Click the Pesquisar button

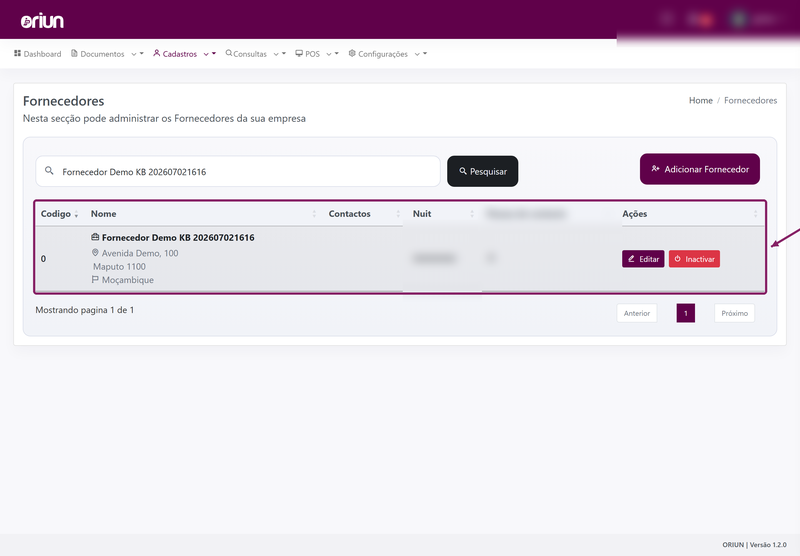tap(483, 171)
